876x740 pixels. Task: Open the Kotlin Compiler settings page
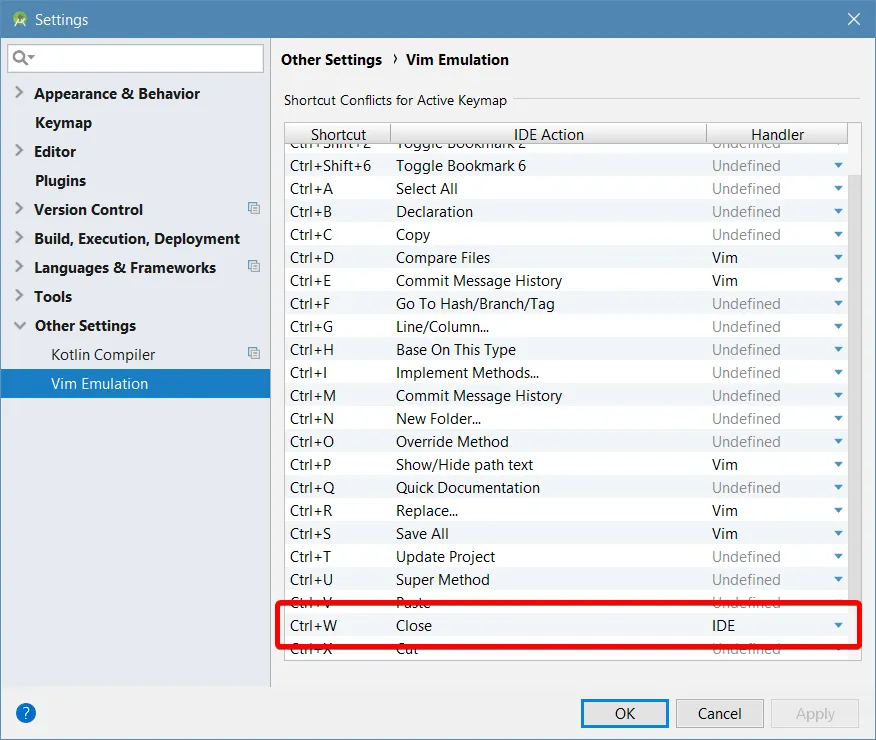point(103,355)
